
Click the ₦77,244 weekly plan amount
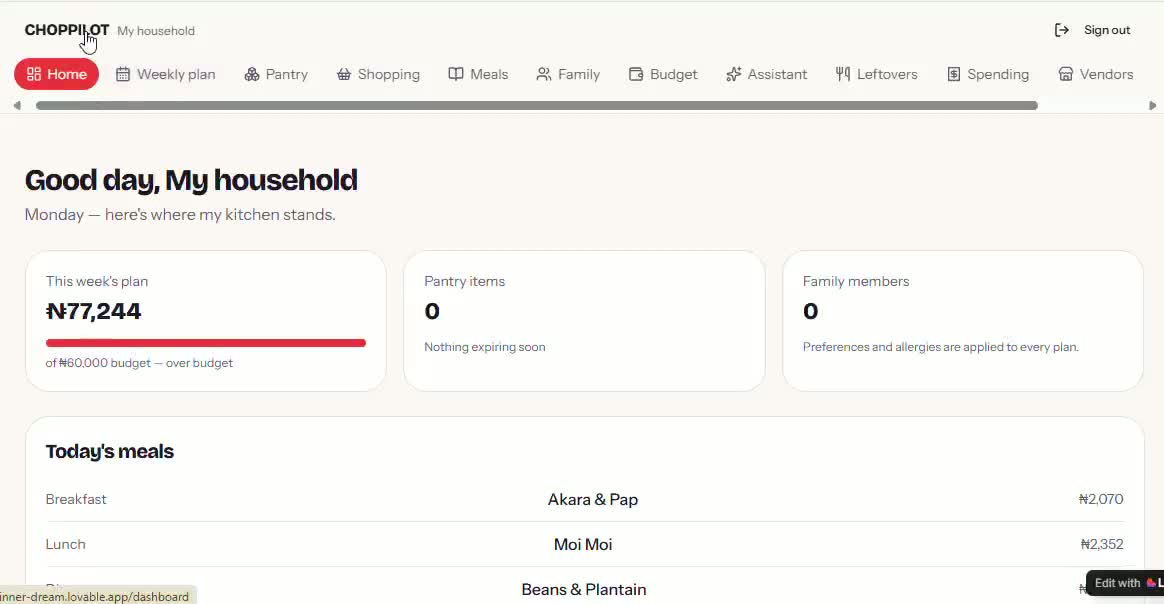pos(94,311)
